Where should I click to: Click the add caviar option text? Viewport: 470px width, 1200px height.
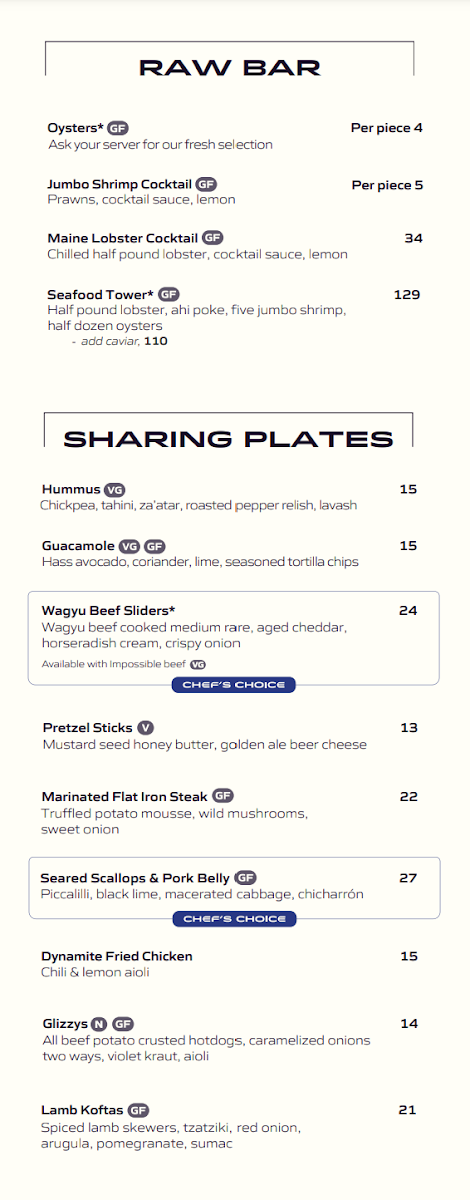[x=119, y=341]
